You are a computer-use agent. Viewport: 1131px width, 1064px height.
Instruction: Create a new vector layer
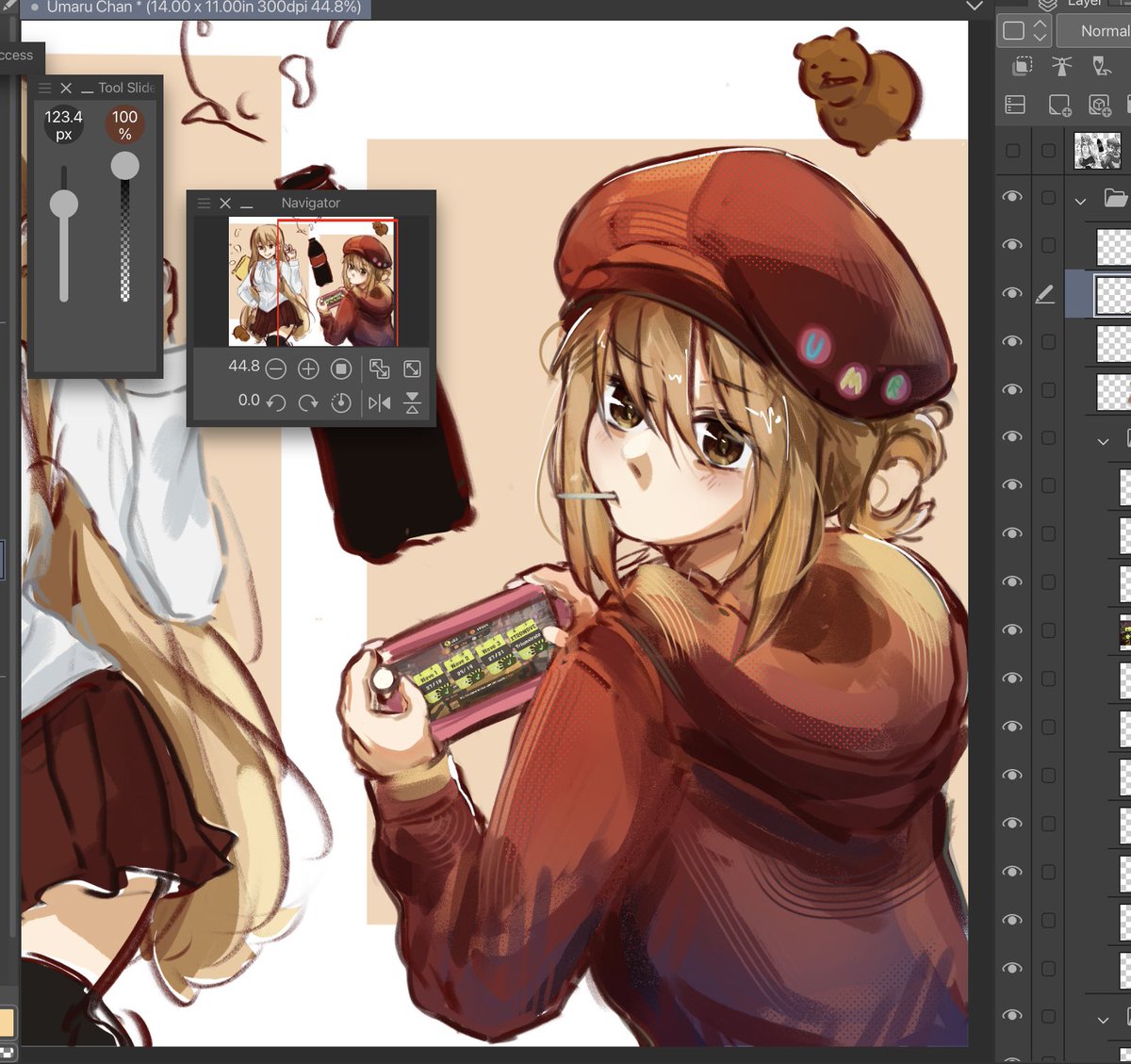(x=1100, y=105)
